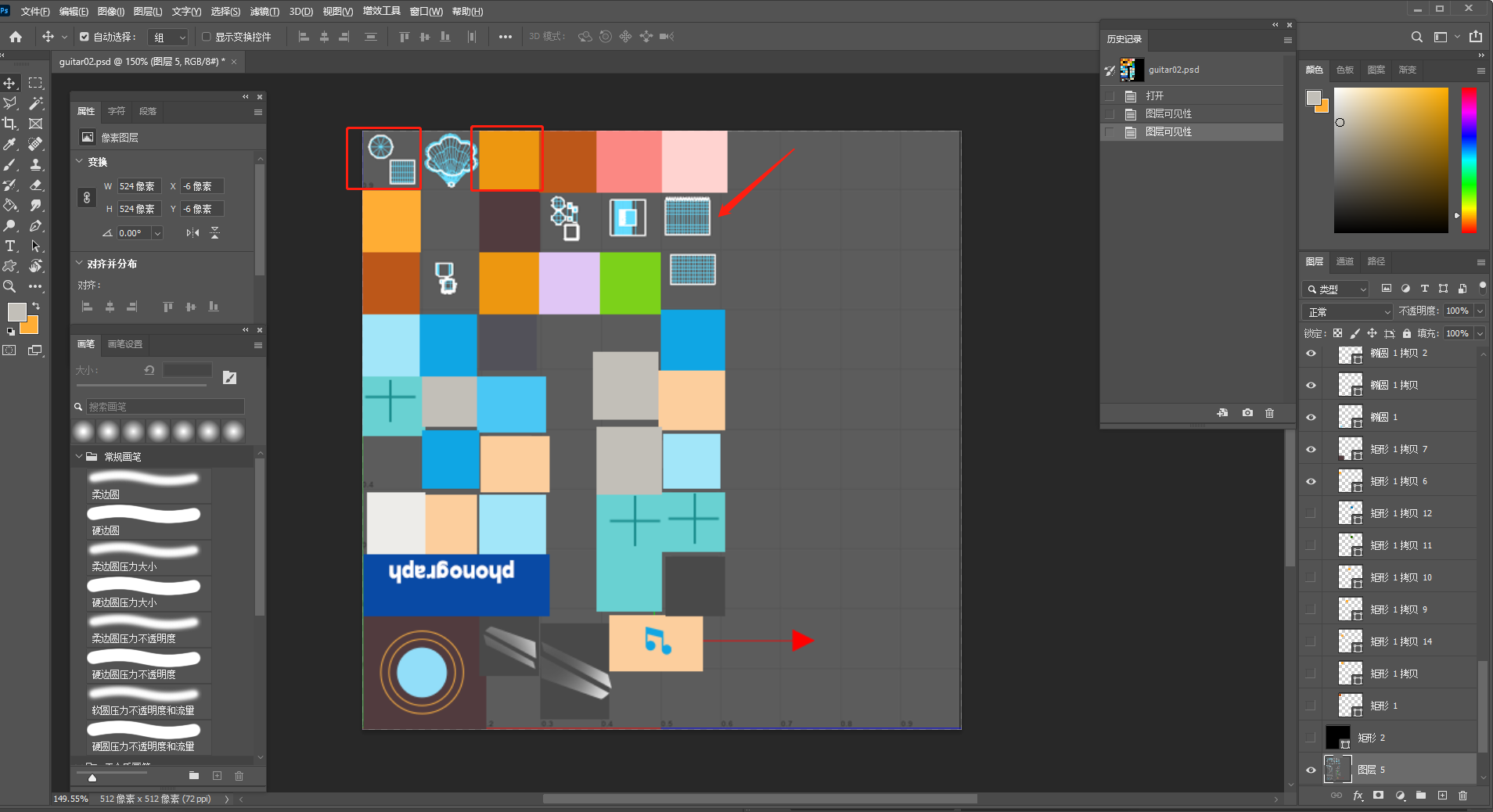Screen dimensions: 1493x812
Task: Swap foreground and background colors
Action: click(36, 306)
